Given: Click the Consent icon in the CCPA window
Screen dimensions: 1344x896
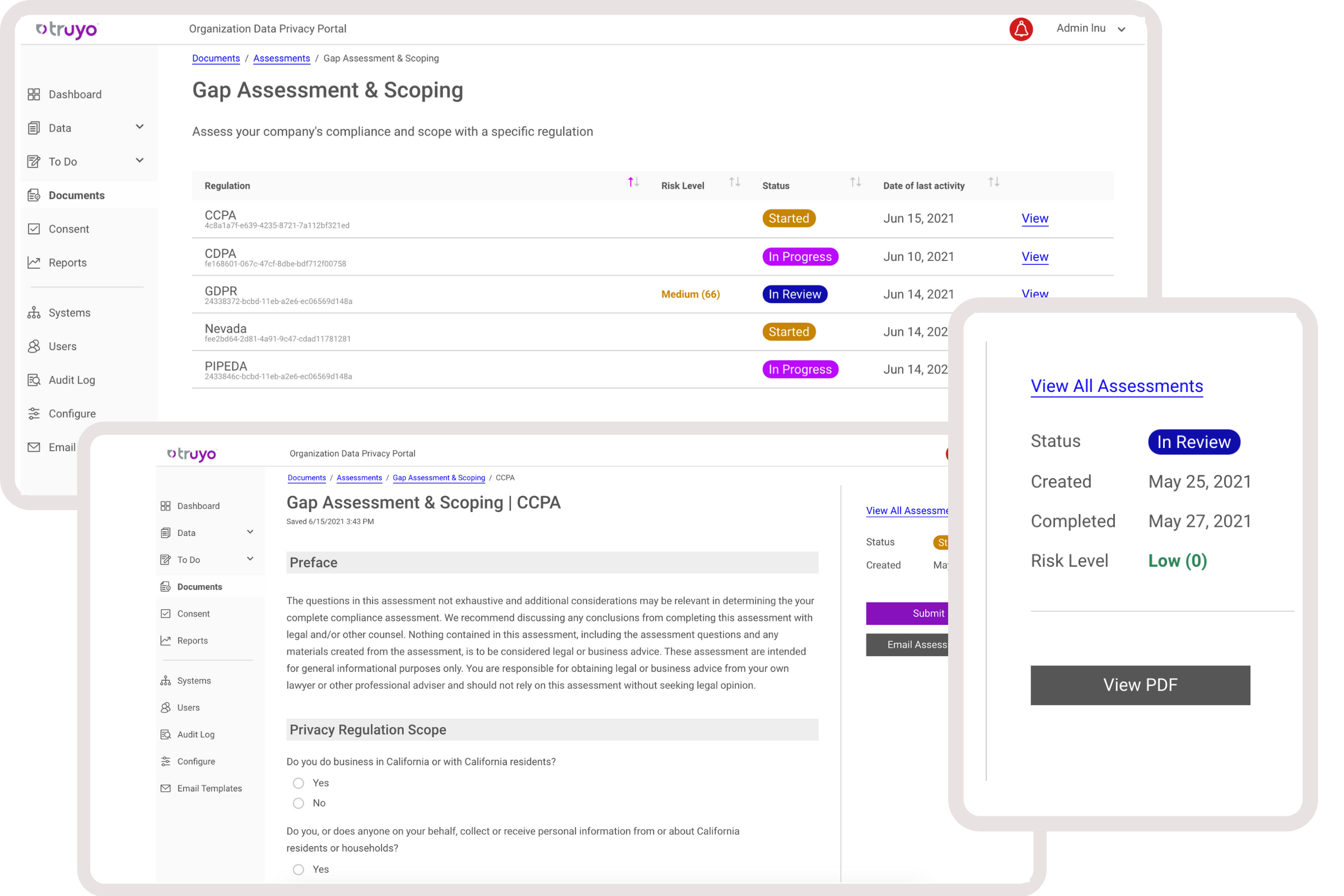Looking at the screenshot, I should [x=166, y=614].
